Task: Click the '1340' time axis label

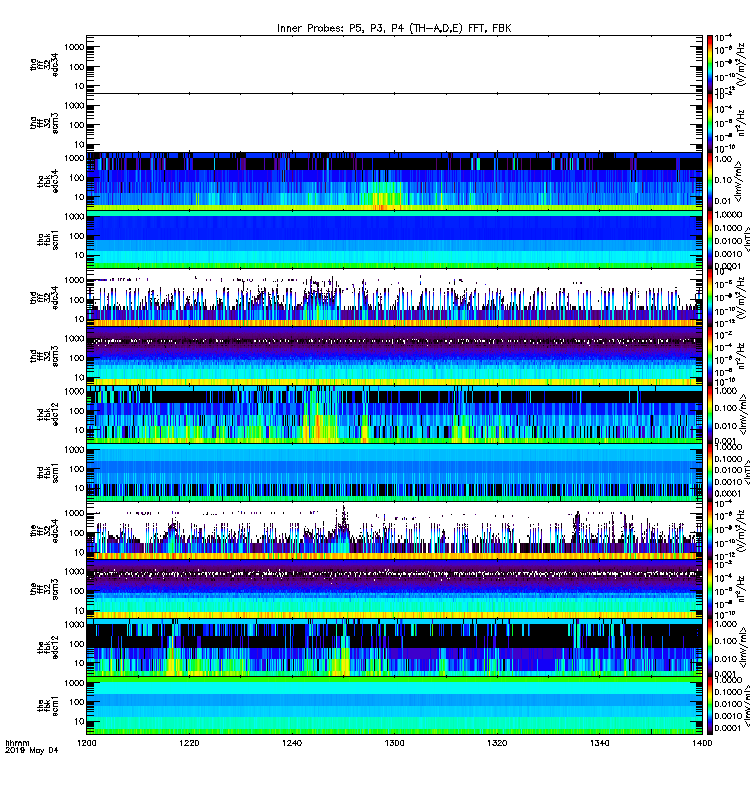Action: [599, 743]
